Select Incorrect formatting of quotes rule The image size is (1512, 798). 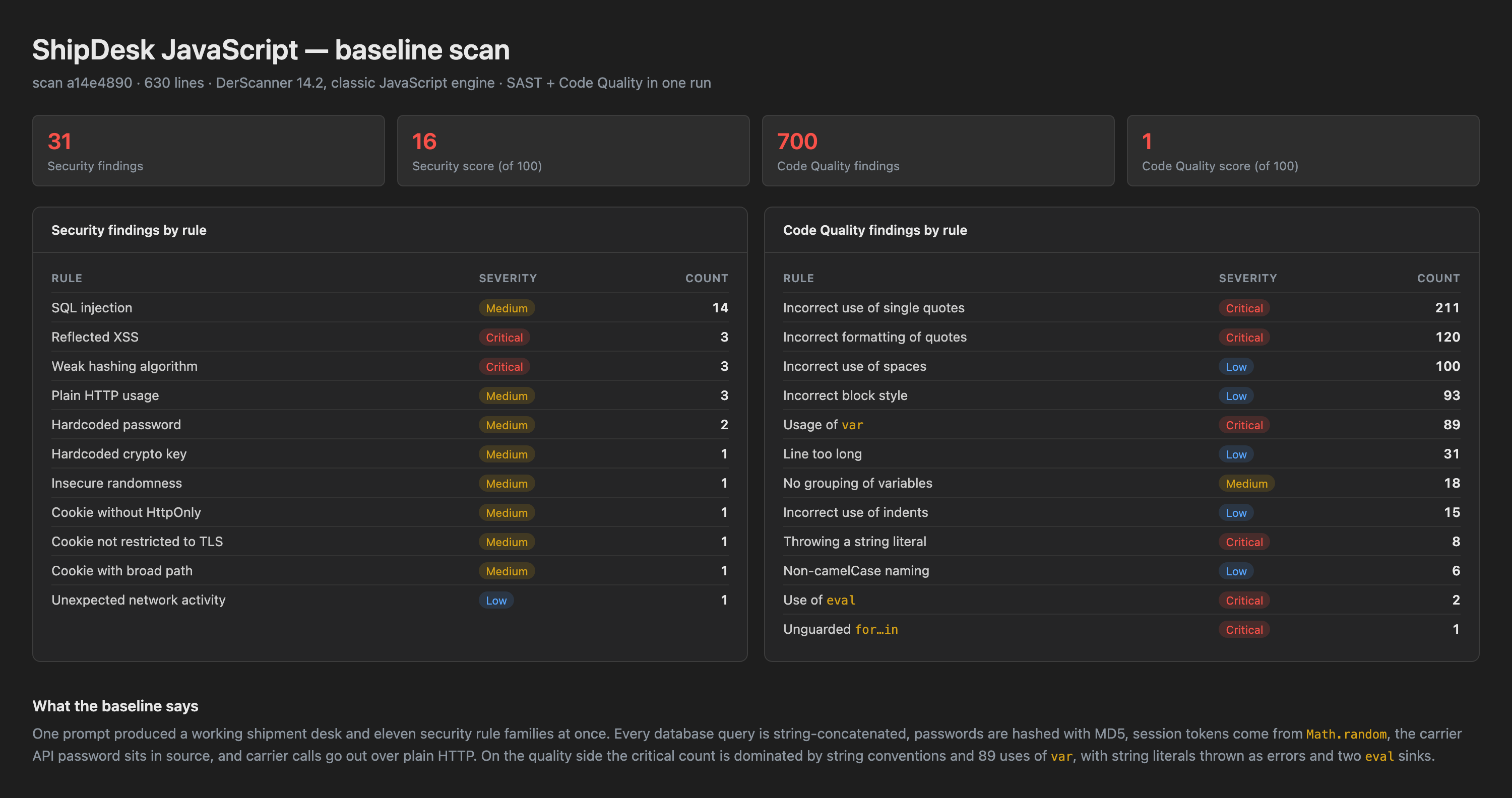pyautogui.click(x=874, y=337)
